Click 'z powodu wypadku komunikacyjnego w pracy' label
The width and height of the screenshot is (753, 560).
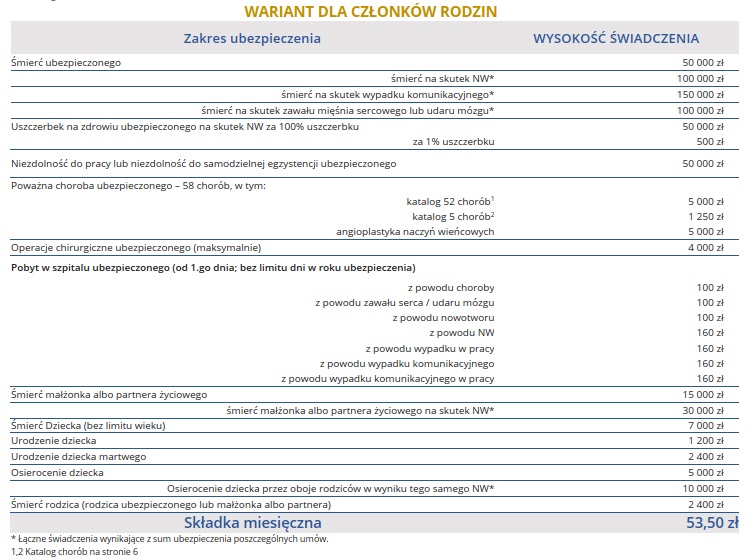tap(388, 378)
